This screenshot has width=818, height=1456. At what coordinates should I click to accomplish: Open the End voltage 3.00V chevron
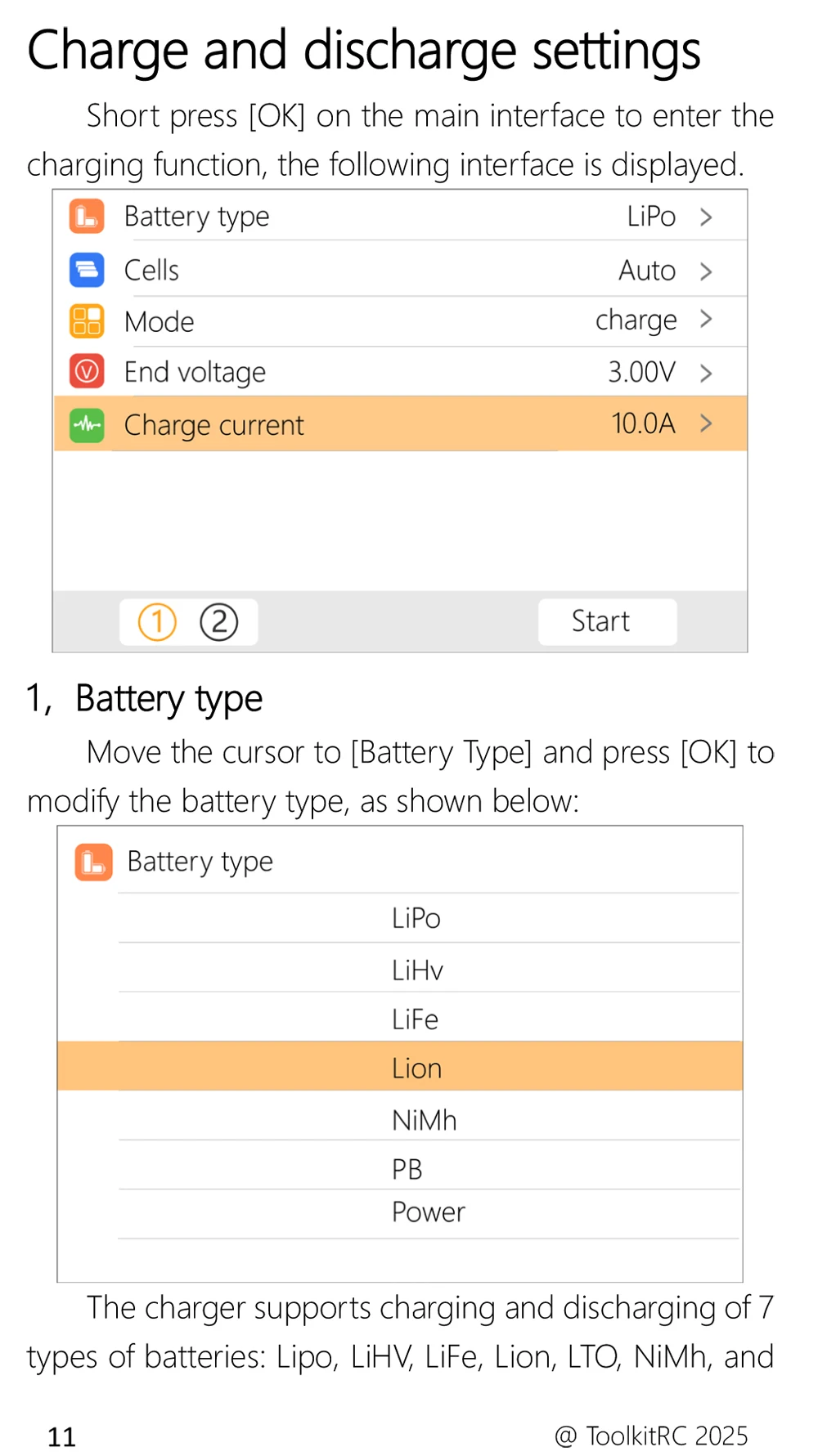[x=706, y=374]
